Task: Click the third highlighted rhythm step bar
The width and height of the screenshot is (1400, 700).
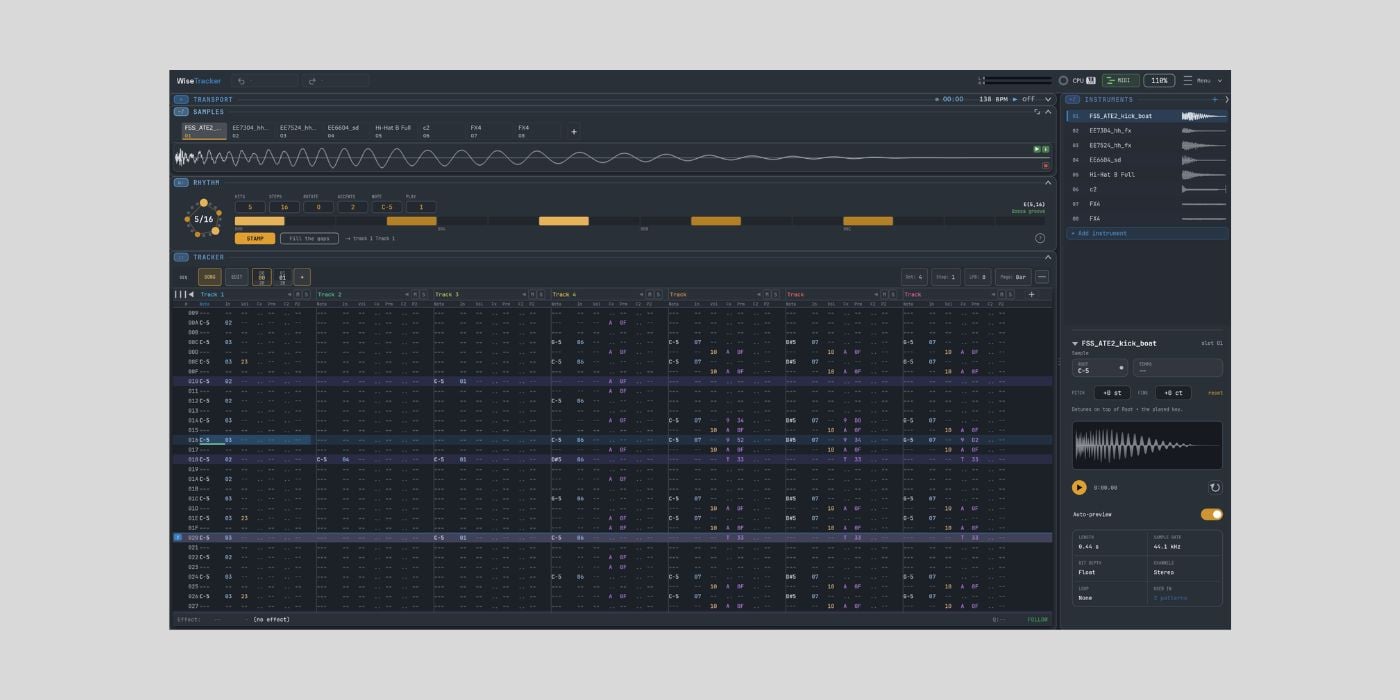Action: 564,221
